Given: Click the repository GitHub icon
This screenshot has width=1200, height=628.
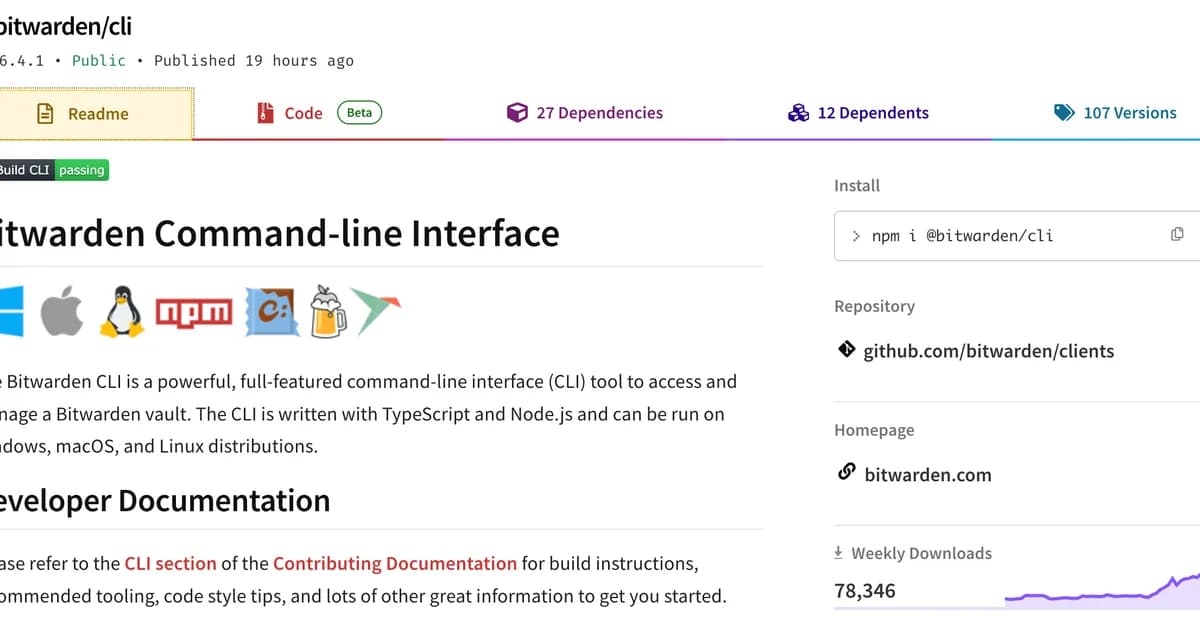Looking at the screenshot, I should [846, 351].
